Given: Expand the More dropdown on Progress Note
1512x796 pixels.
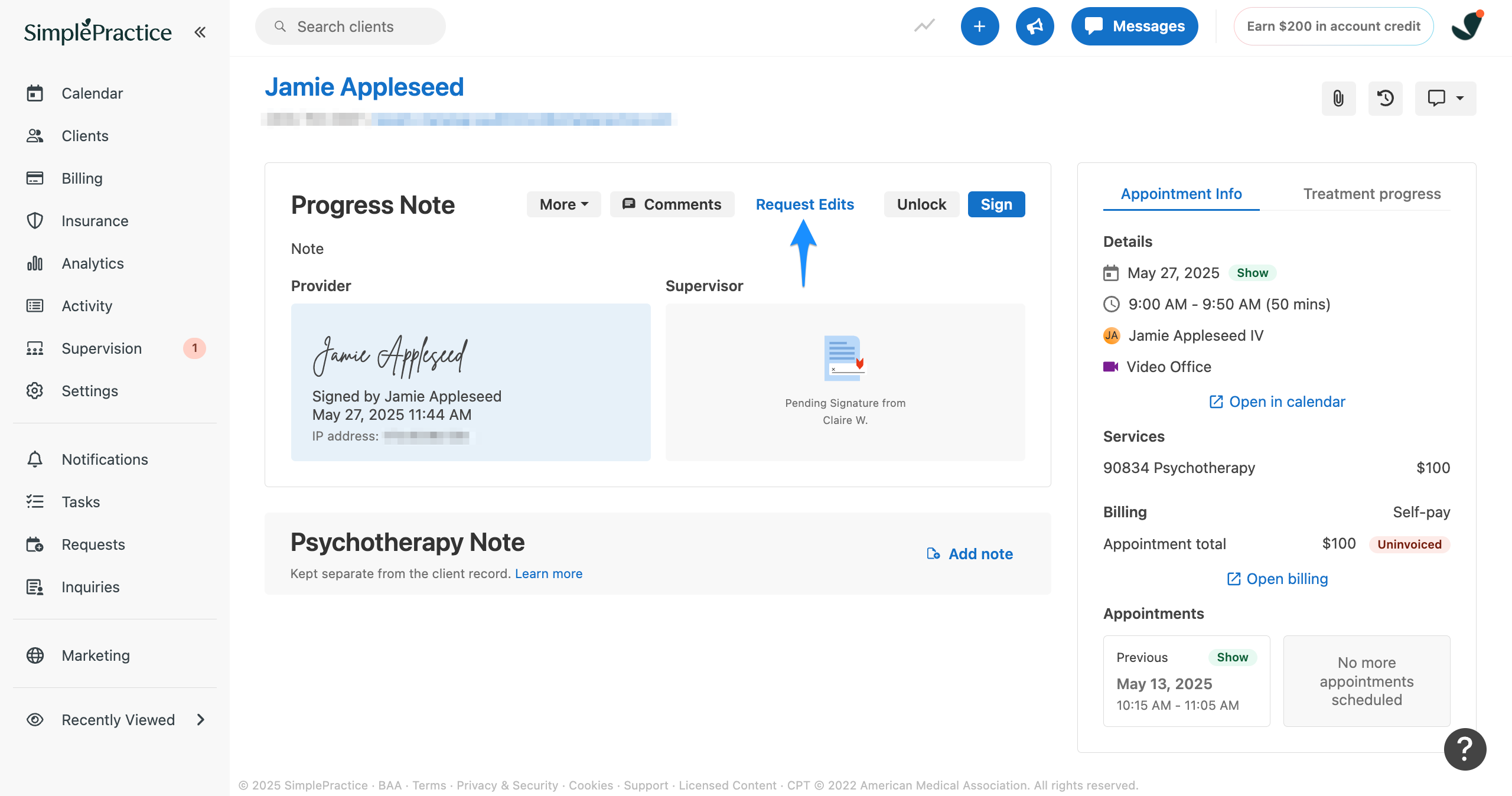Looking at the screenshot, I should coord(564,204).
